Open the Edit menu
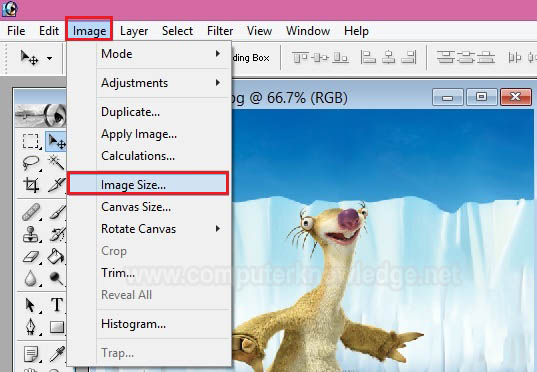537x372 pixels. point(49,31)
